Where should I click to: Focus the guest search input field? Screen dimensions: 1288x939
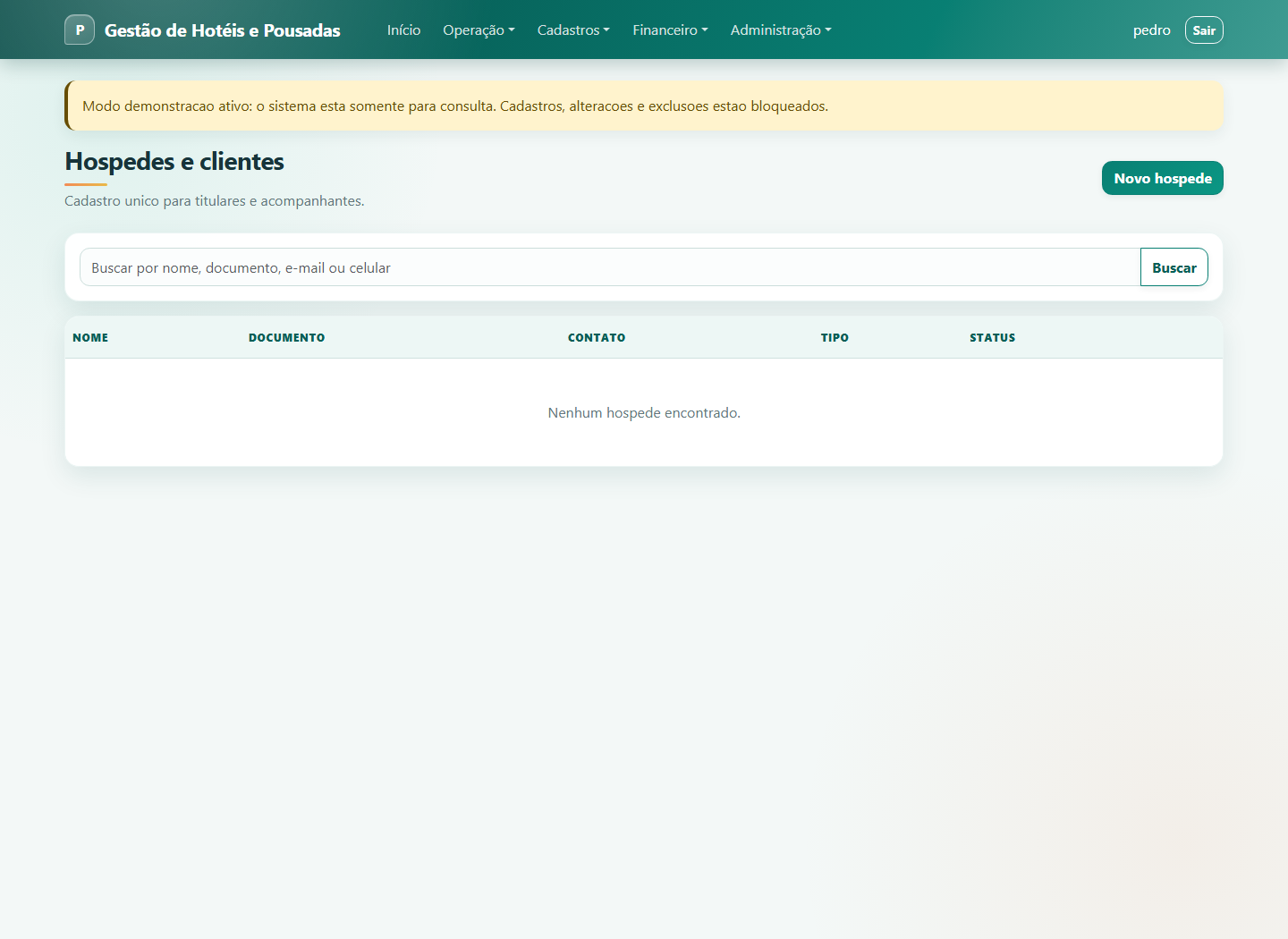point(610,267)
